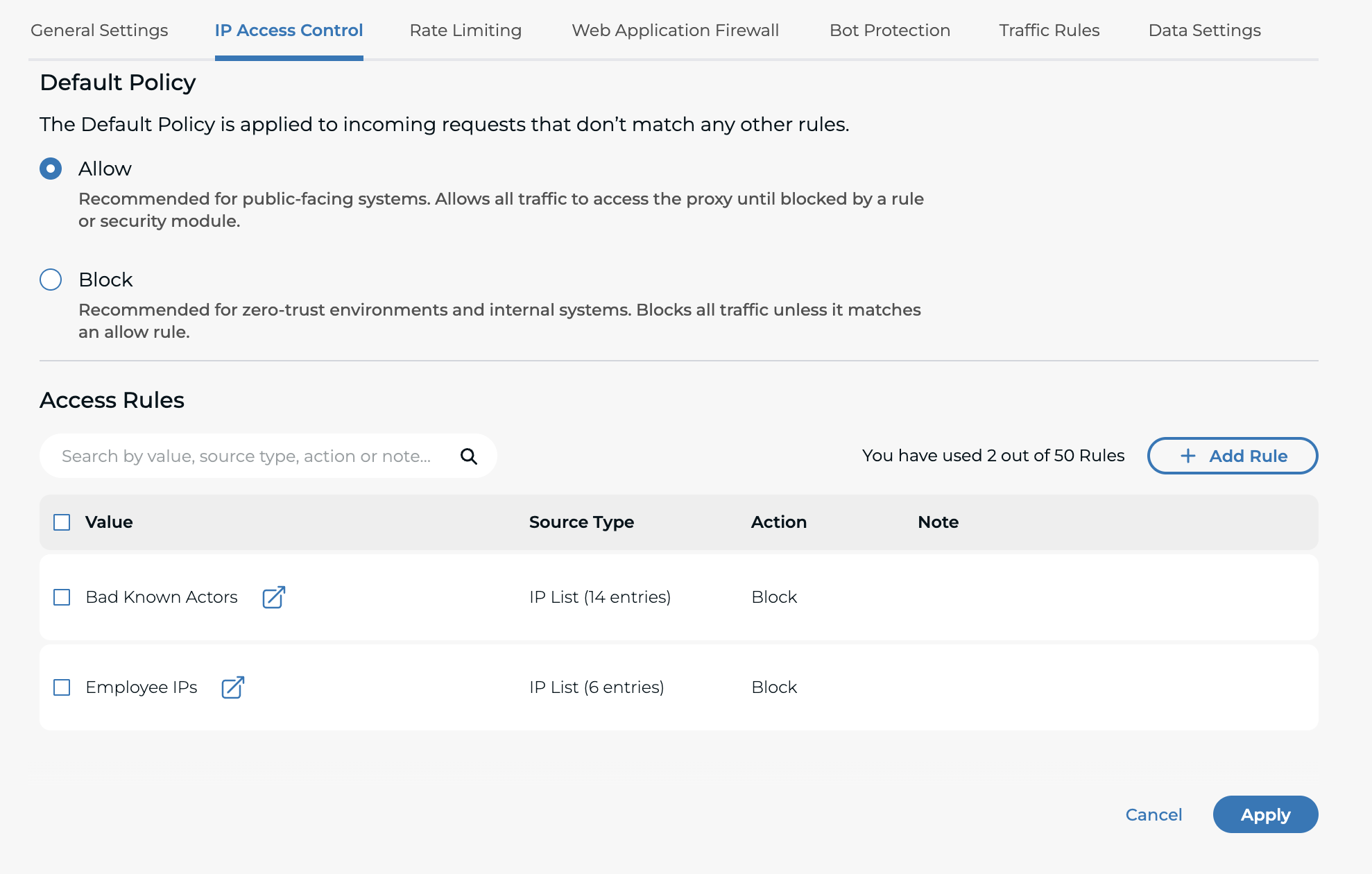
Task: Go to the Rate Limiting tab
Action: 465,31
